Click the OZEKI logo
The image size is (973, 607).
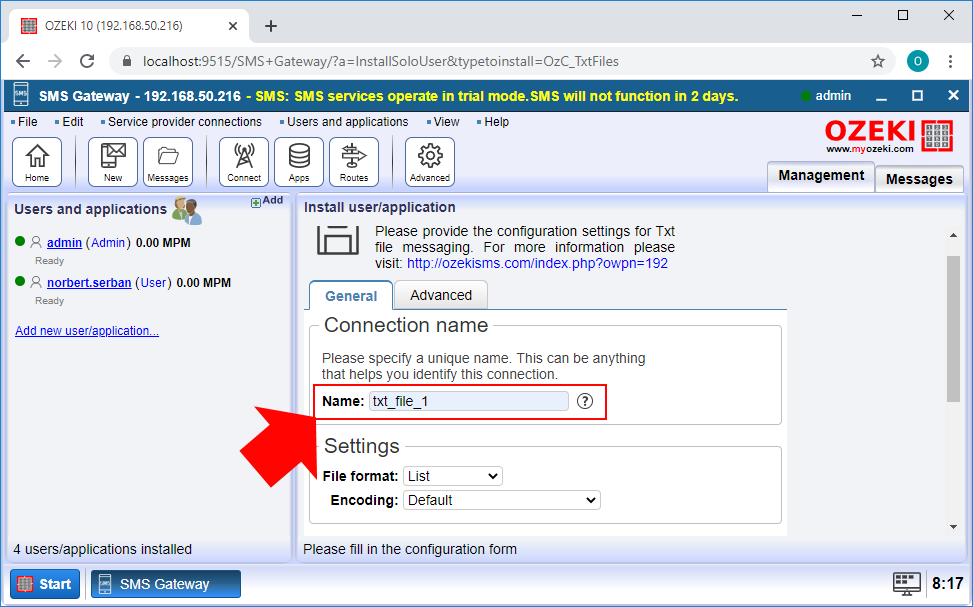[888, 137]
